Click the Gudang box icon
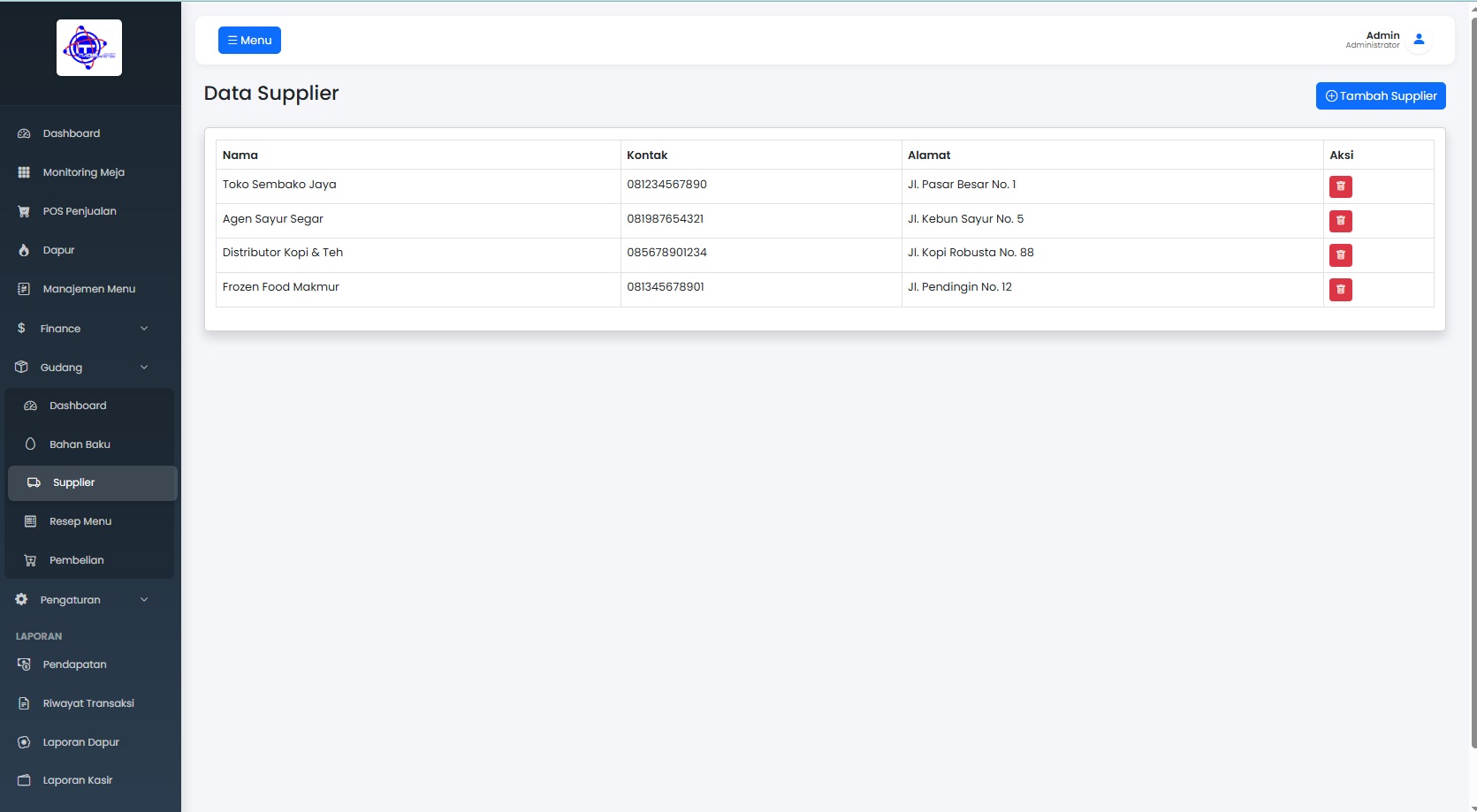The height and width of the screenshot is (812, 1477). click(21, 367)
